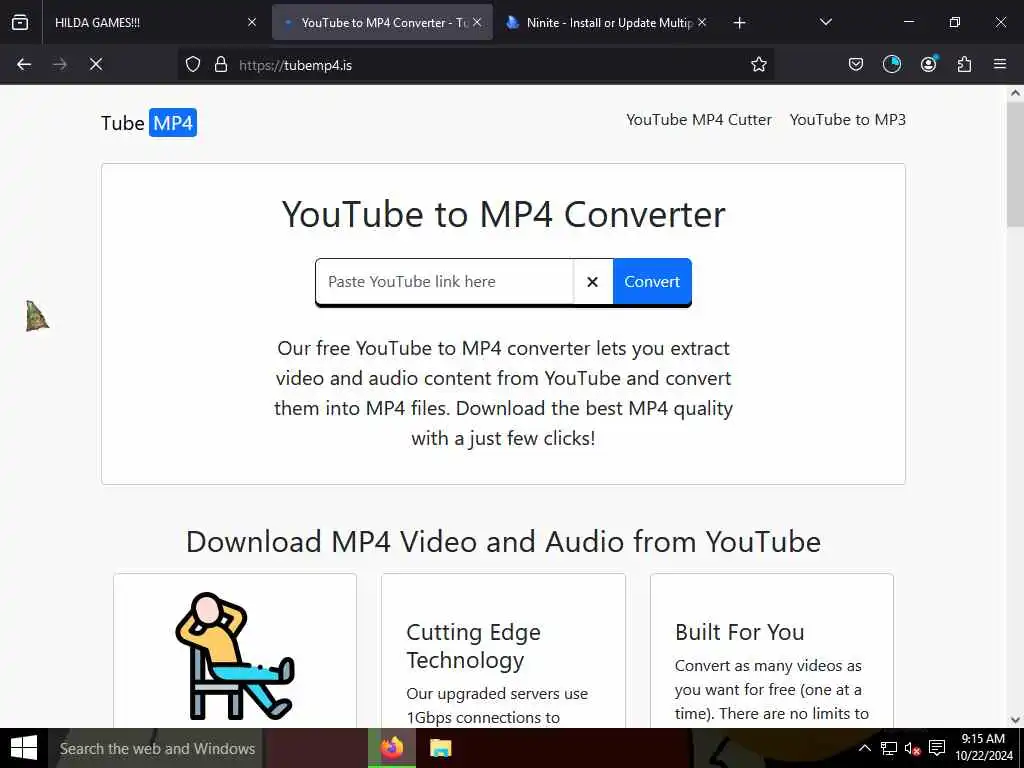Open the Action Center notifications icon
Viewport: 1024px width, 768px height.
[x=937, y=748]
